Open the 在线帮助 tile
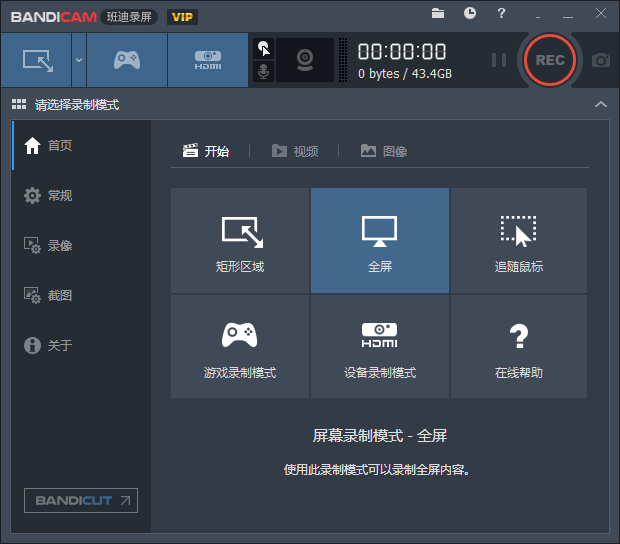 (x=518, y=346)
